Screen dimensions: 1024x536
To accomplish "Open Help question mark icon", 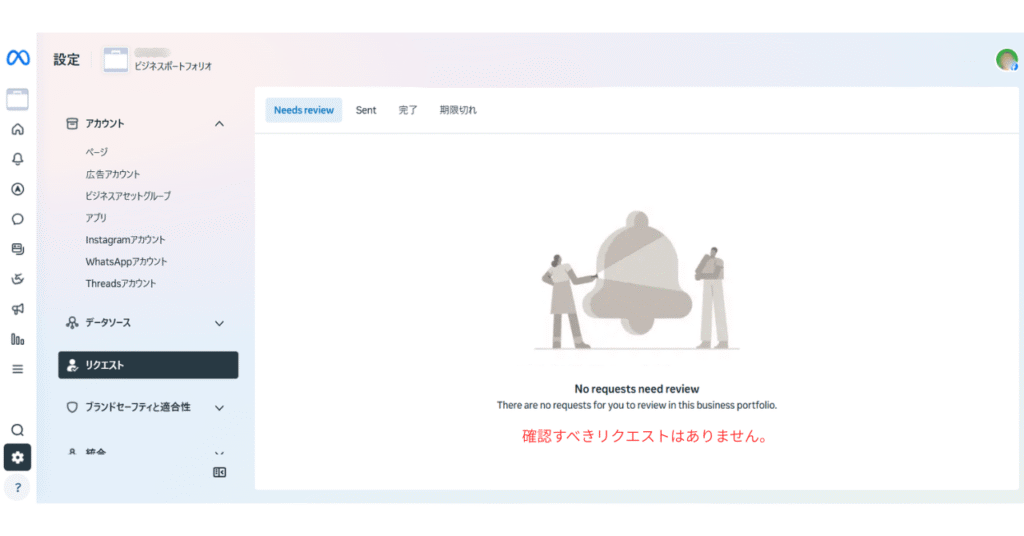I will [x=18, y=488].
